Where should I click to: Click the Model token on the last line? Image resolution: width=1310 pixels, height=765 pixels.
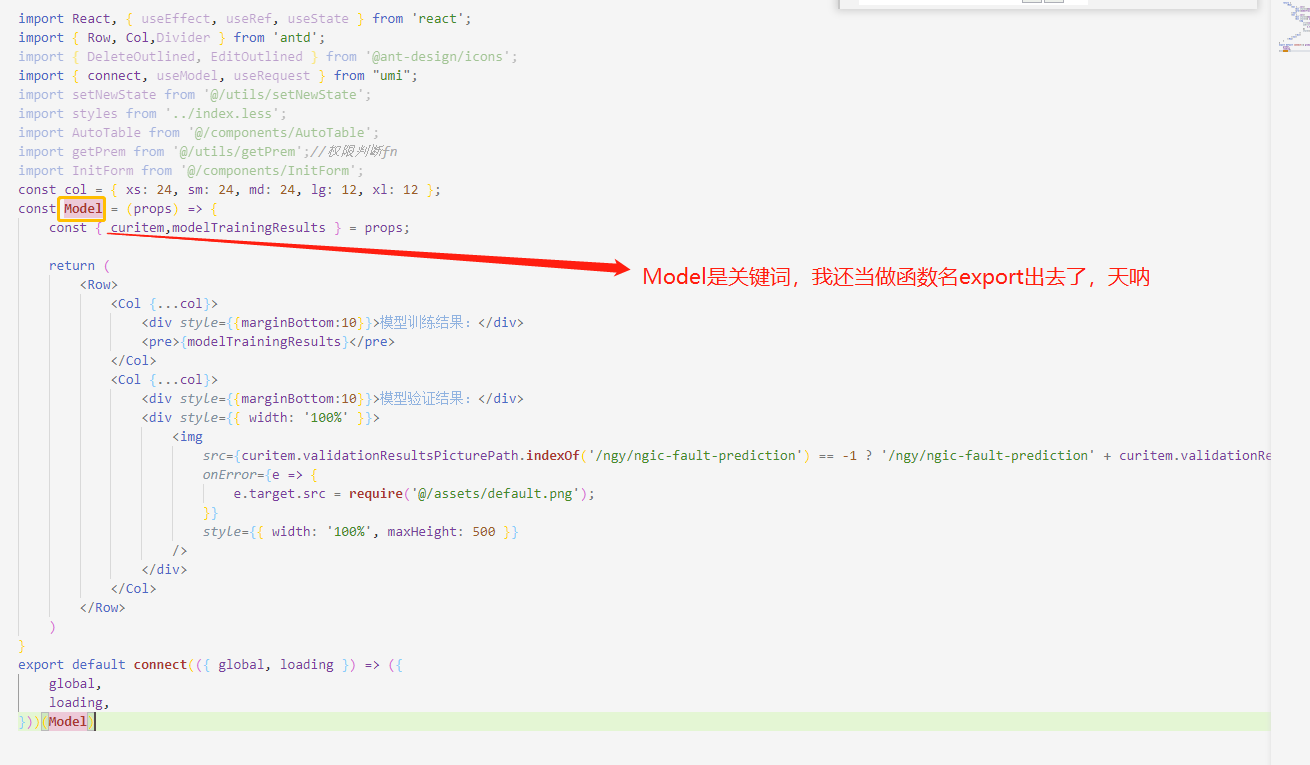(x=67, y=720)
